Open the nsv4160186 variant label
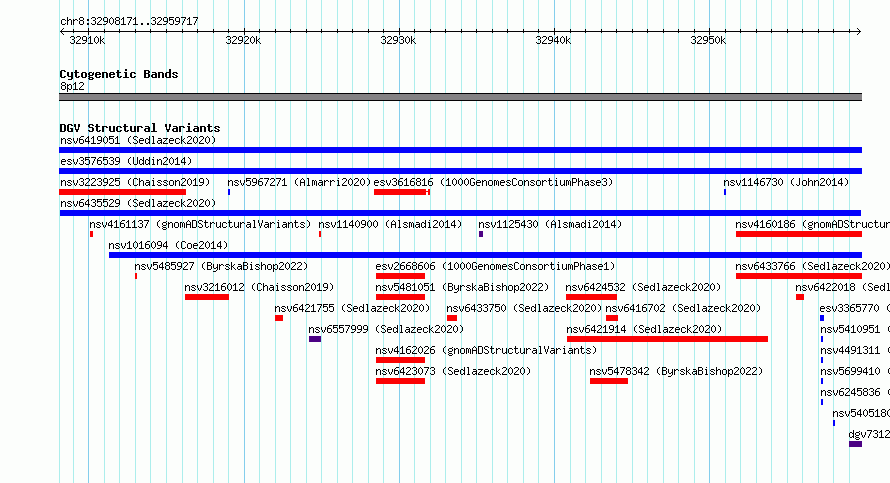Viewport: 890px width, 483px height. click(813, 224)
